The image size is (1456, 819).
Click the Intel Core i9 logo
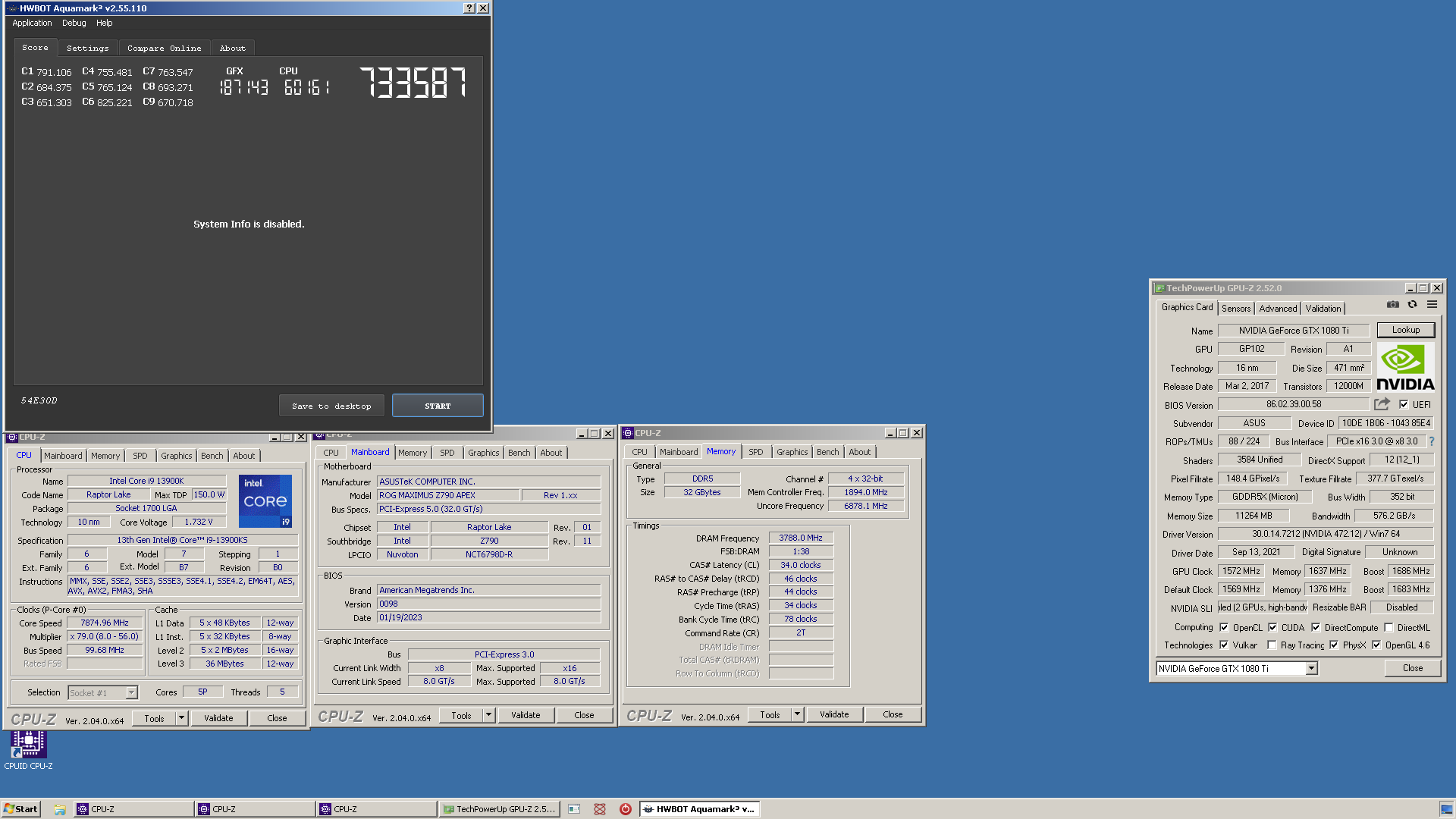coord(265,501)
